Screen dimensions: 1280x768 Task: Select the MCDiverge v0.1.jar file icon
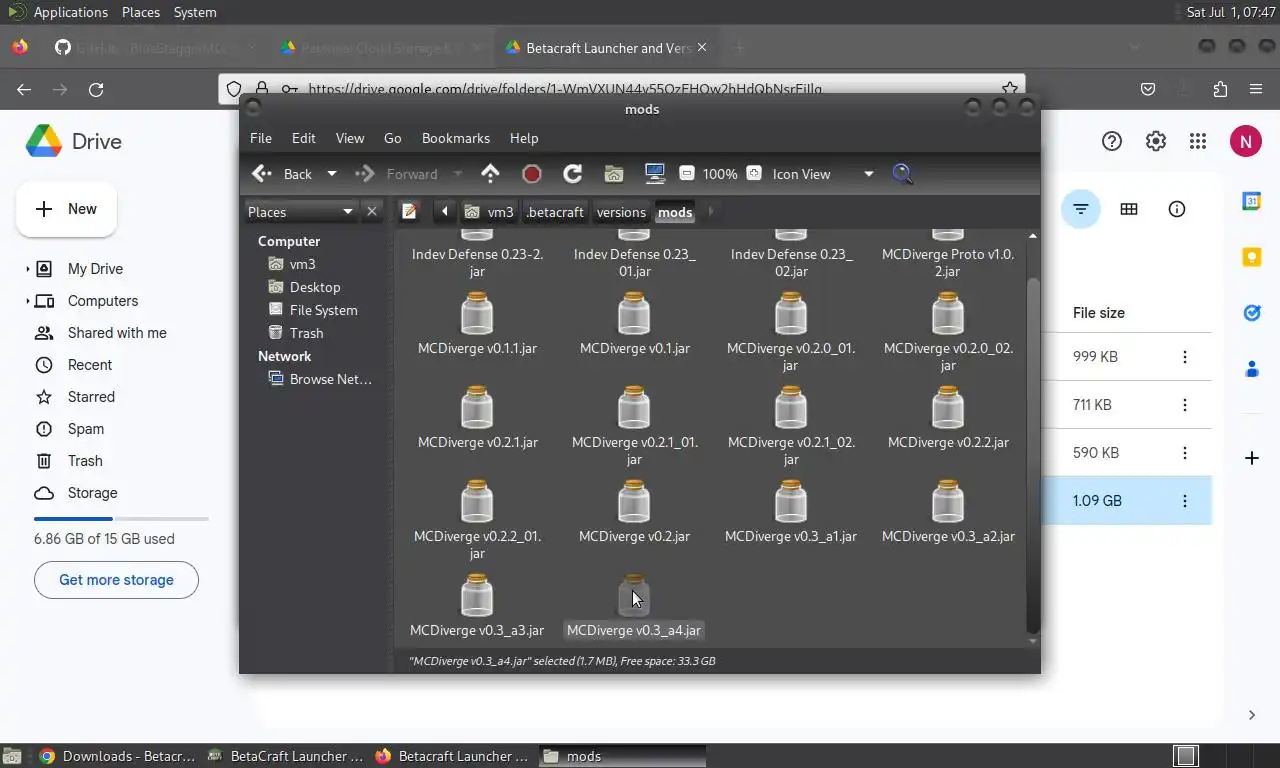(634, 314)
